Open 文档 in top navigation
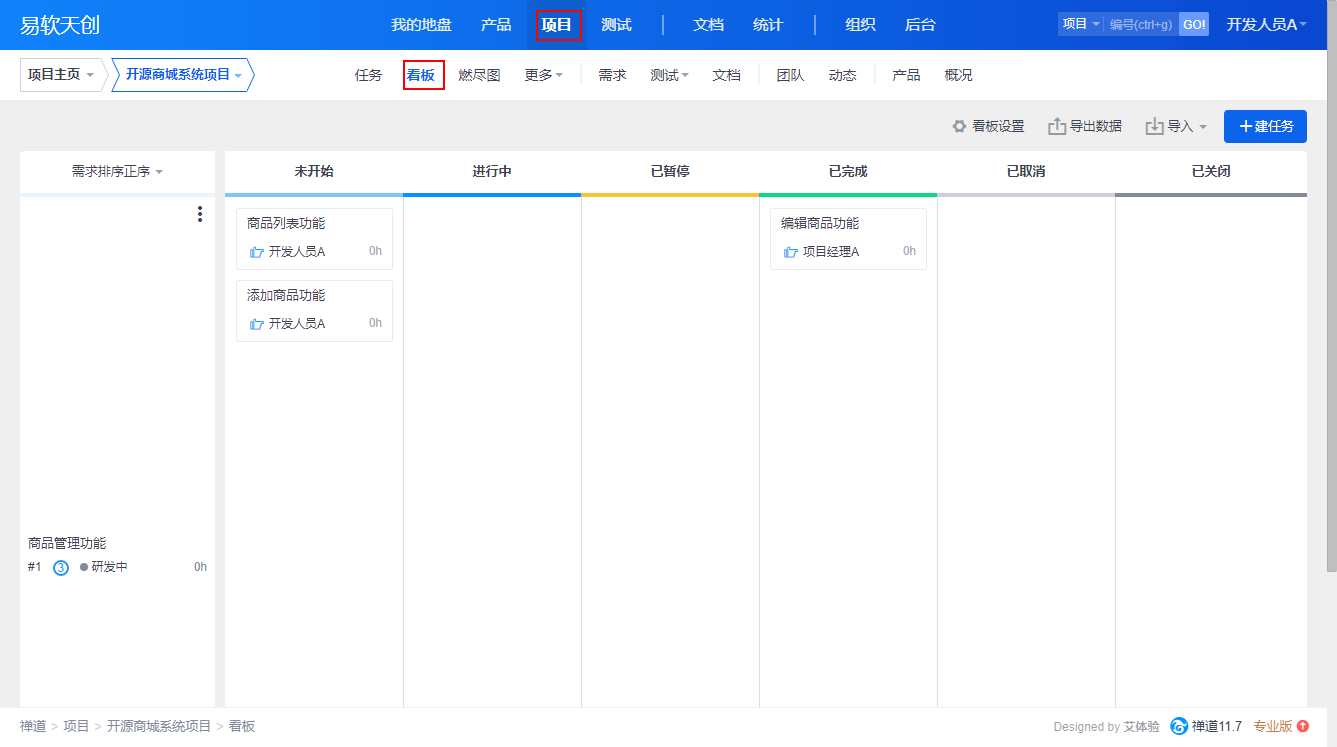This screenshot has width=1337, height=747. click(708, 24)
